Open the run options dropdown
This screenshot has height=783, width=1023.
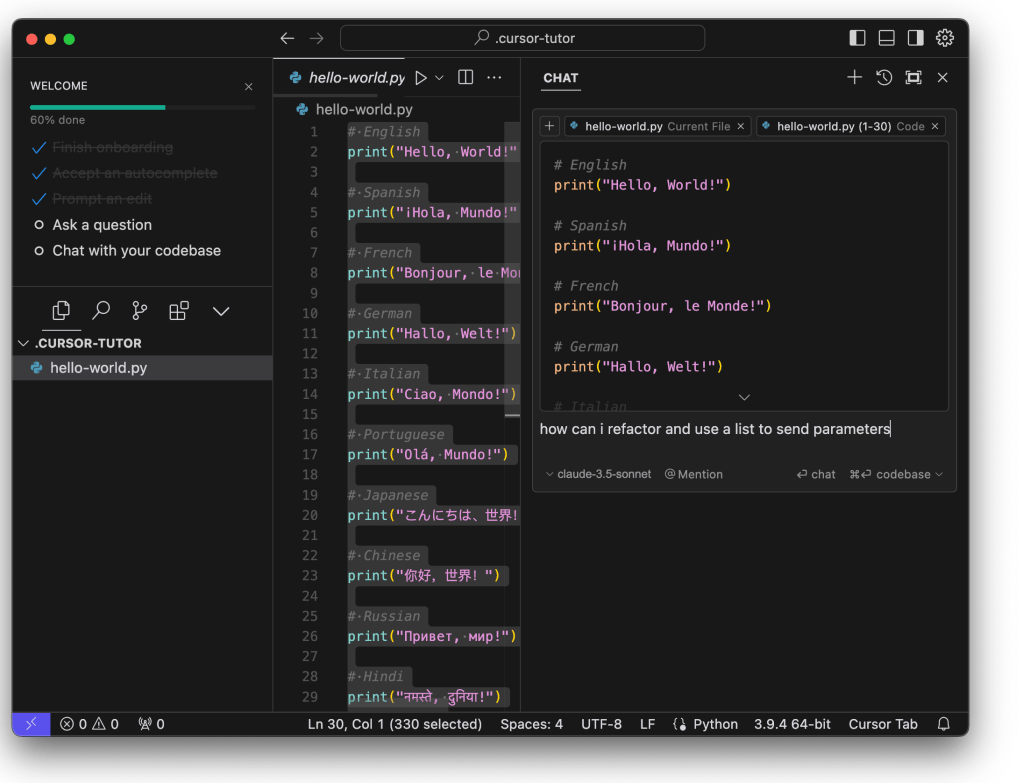click(440, 78)
